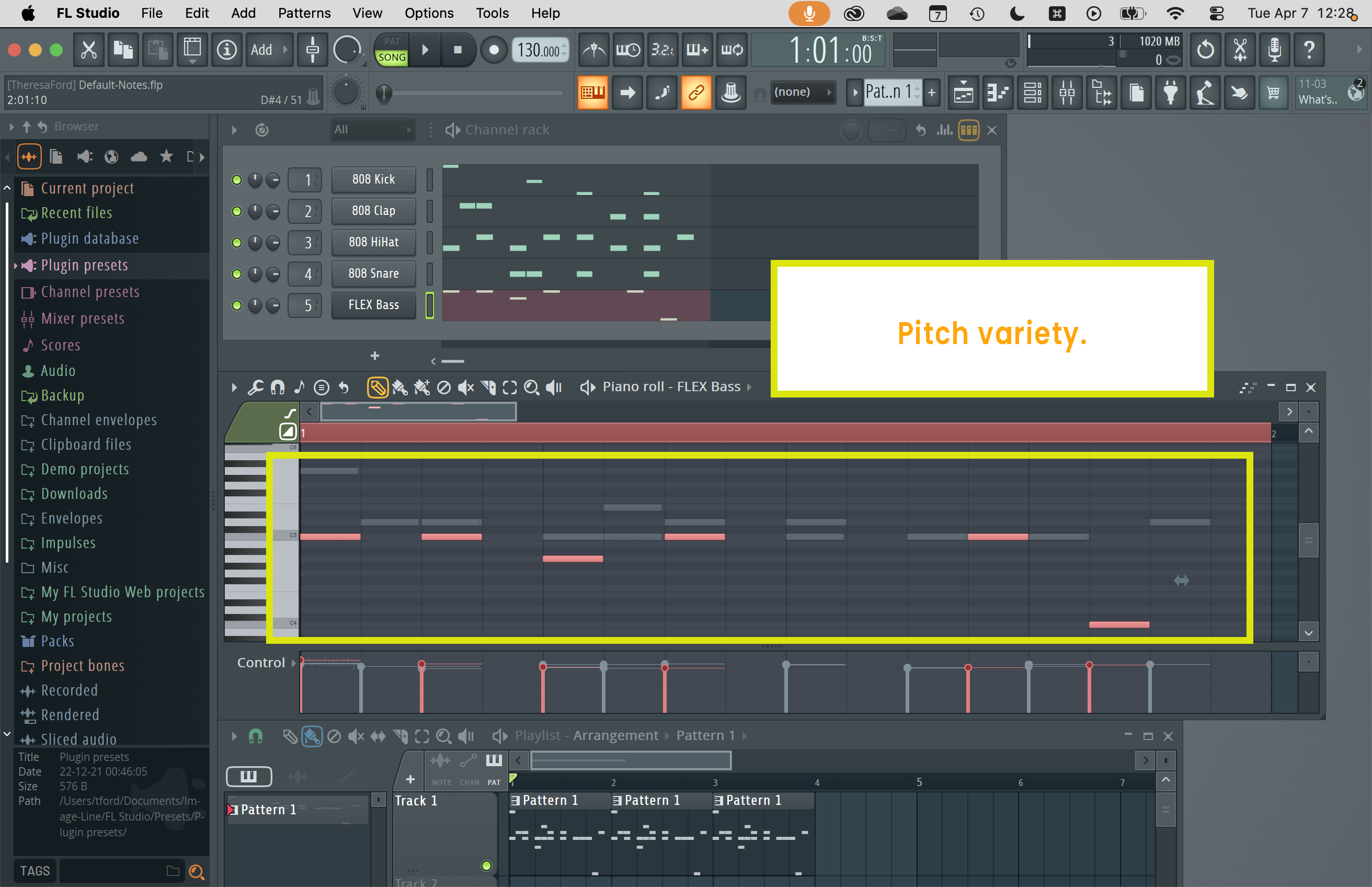Open the plugin database plug icon

click(x=1171, y=92)
